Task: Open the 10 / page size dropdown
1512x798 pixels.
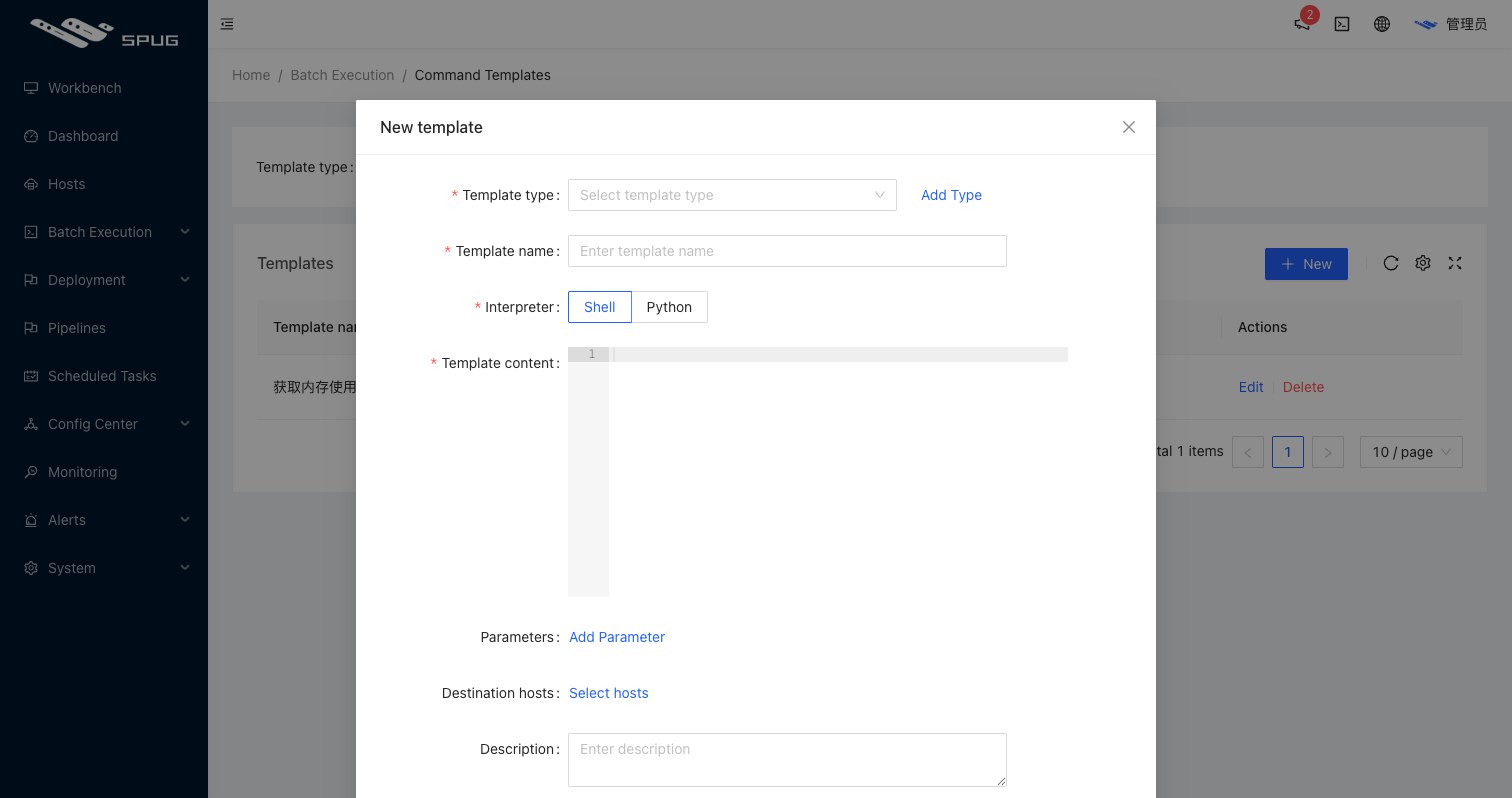Action: (x=1411, y=452)
